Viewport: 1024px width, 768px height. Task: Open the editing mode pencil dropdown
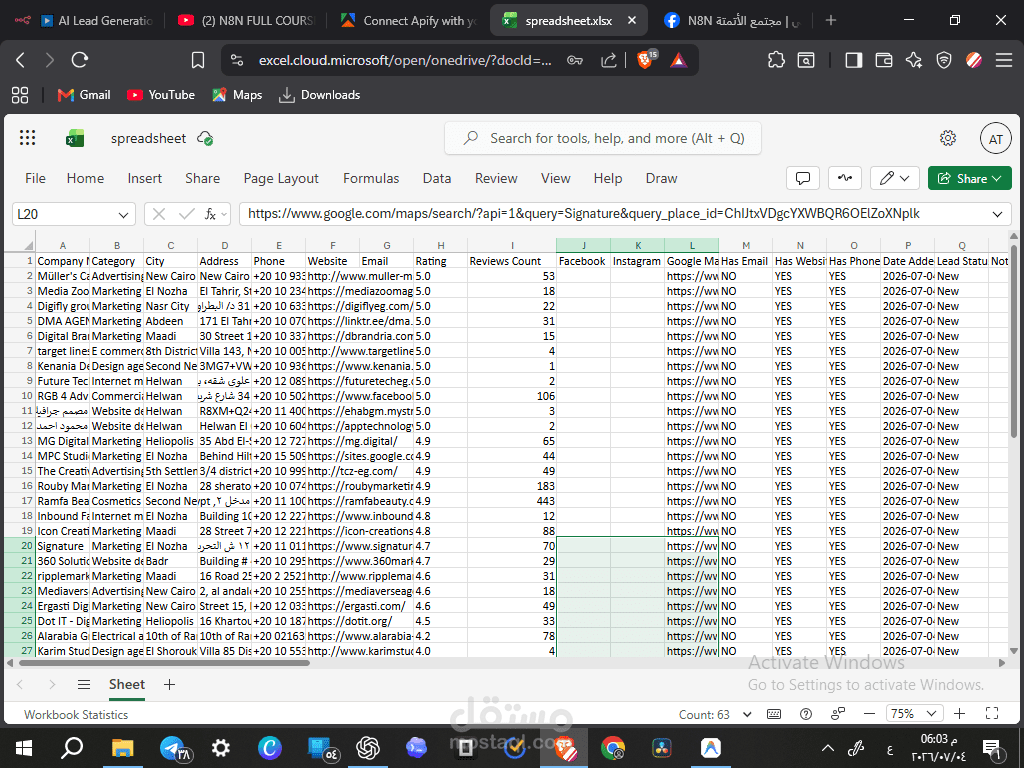tap(894, 178)
